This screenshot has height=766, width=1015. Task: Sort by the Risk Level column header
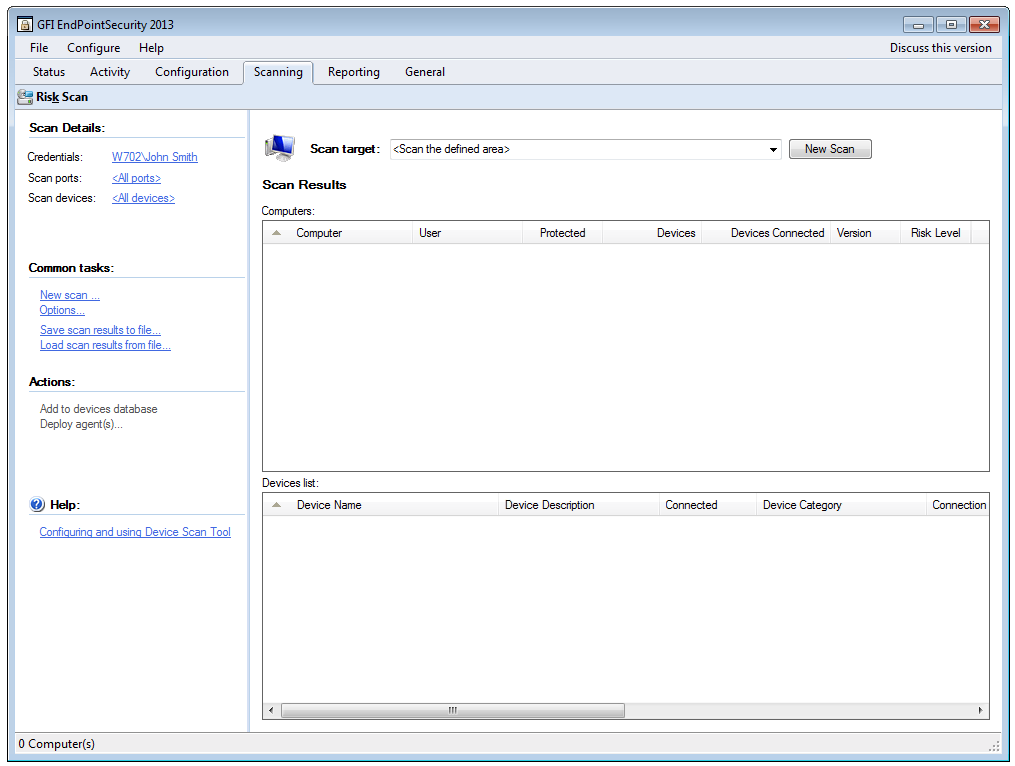pos(935,232)
